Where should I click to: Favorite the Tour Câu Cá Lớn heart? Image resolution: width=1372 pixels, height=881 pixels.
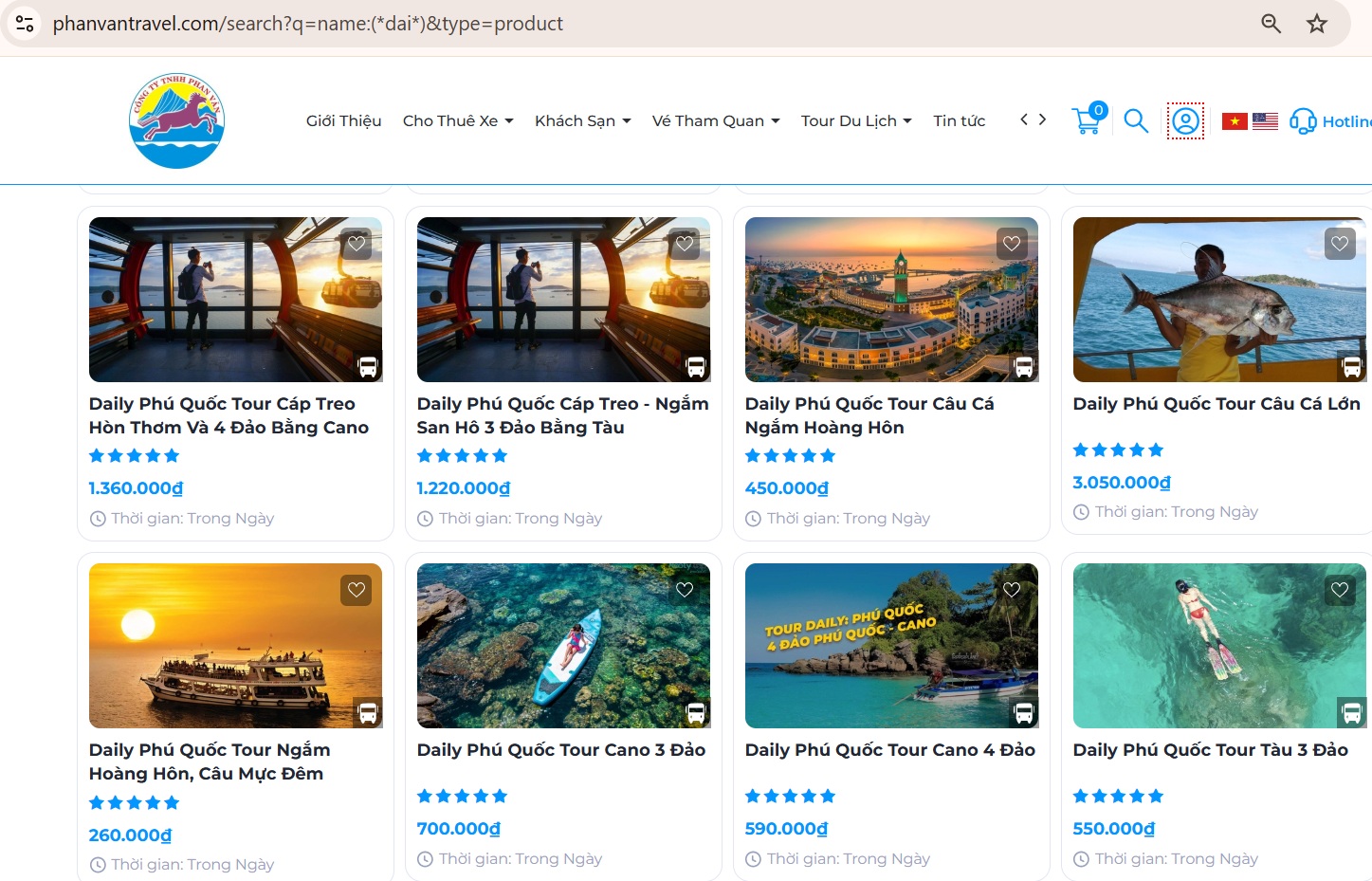point(1339,244)
